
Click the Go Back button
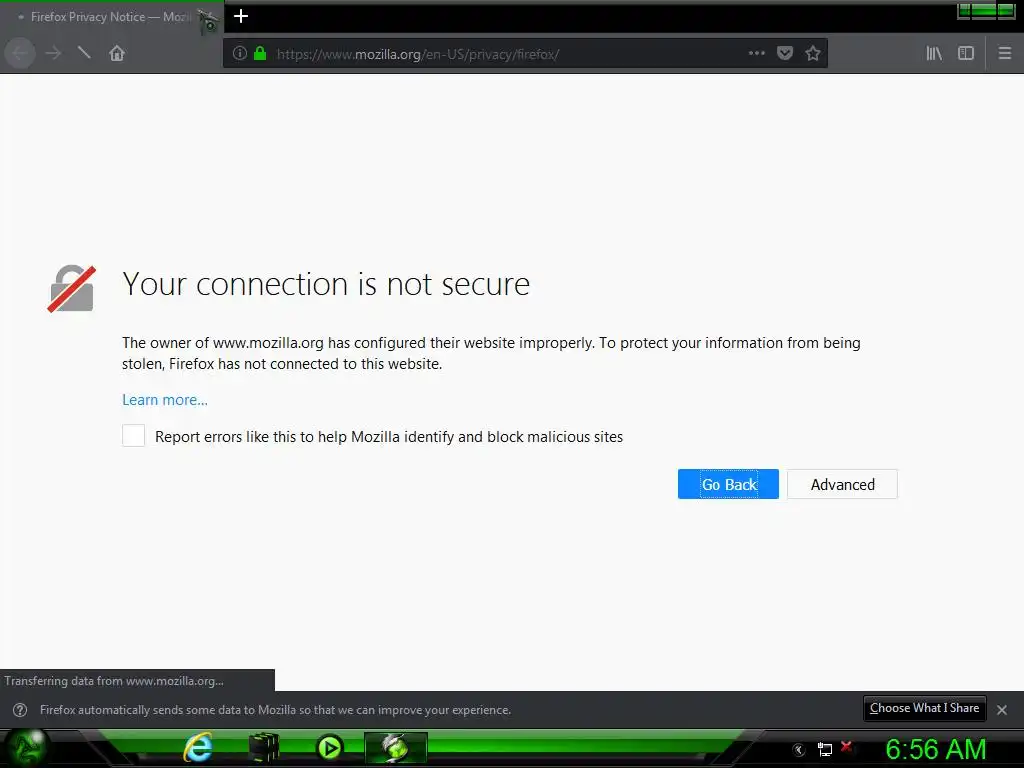point(728,484)
